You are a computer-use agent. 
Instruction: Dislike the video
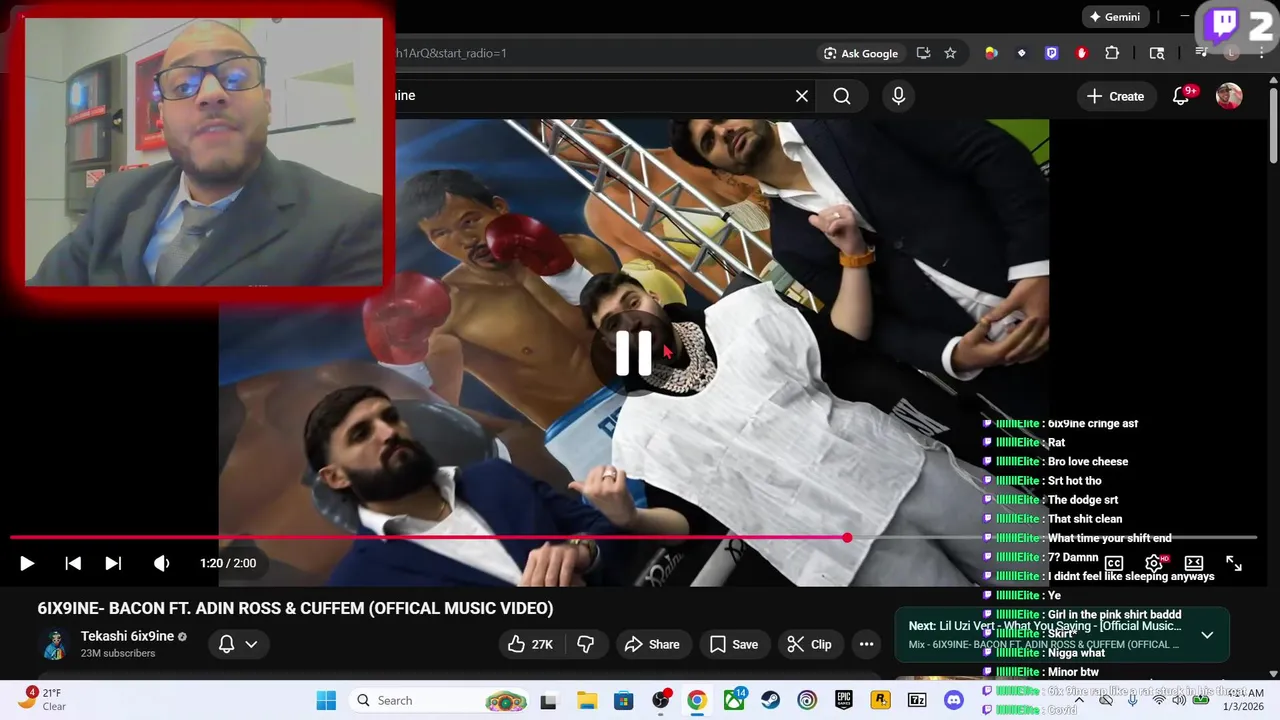[586, 644]
